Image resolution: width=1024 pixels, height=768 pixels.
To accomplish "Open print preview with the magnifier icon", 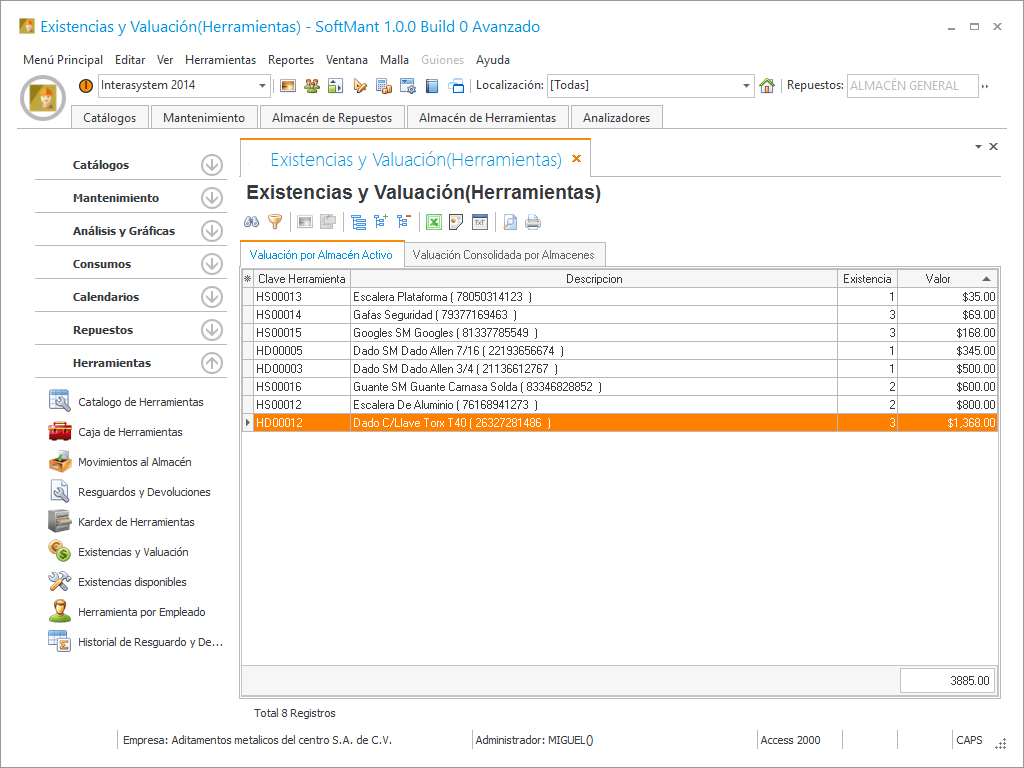I will (x=510, y=222).
